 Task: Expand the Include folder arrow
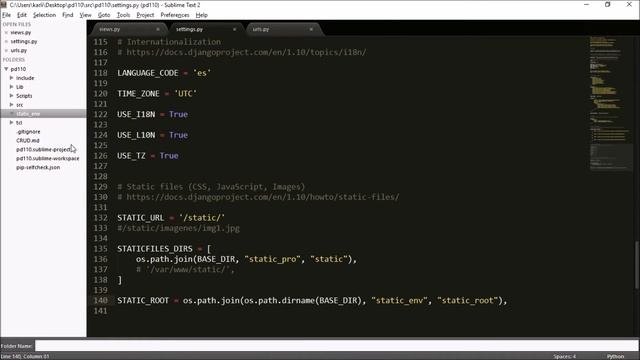(x=11, y=78)
